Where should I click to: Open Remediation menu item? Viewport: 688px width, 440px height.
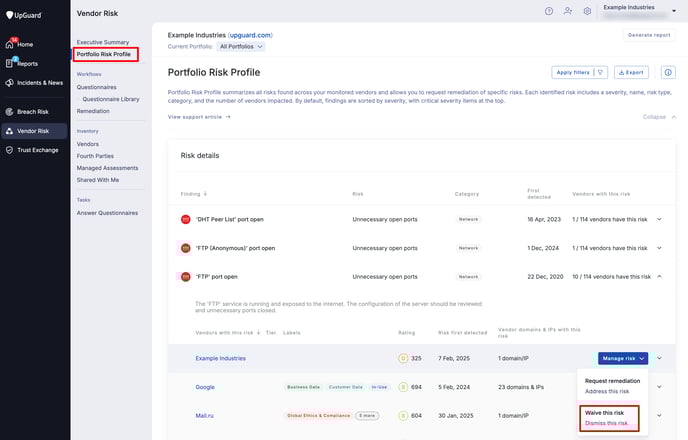(93, 111)
